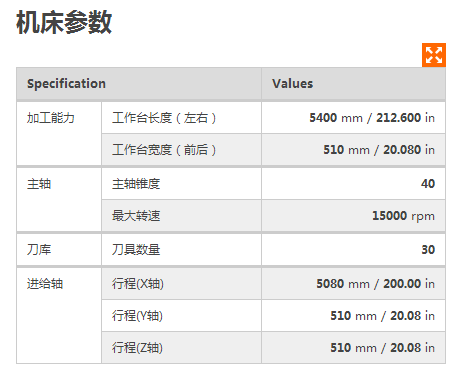Viewport: 462px width, 384px height.
Task: Select the 进给轴 category cell
Action: [59, 316]
